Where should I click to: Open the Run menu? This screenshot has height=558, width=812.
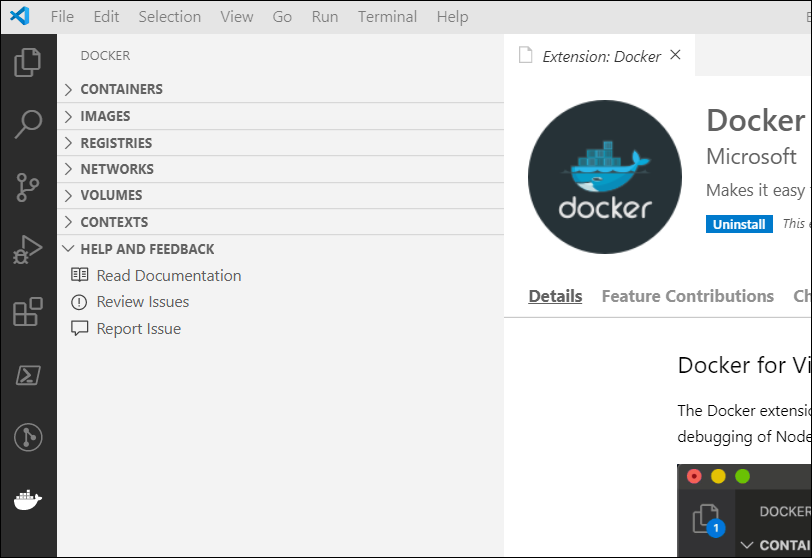point(325,17)
